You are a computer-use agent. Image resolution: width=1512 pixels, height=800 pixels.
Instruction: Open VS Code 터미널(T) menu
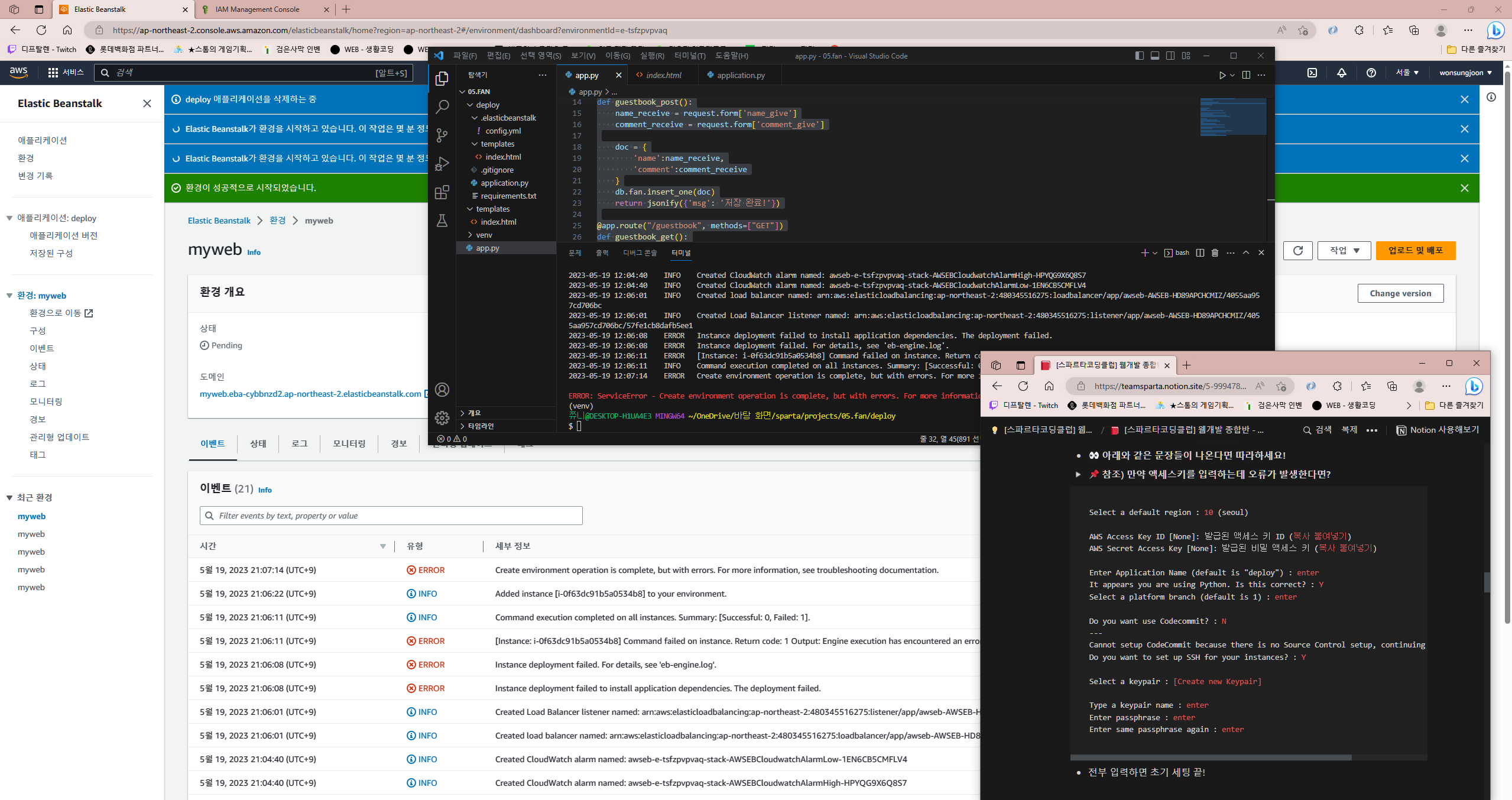coord(690,56)
